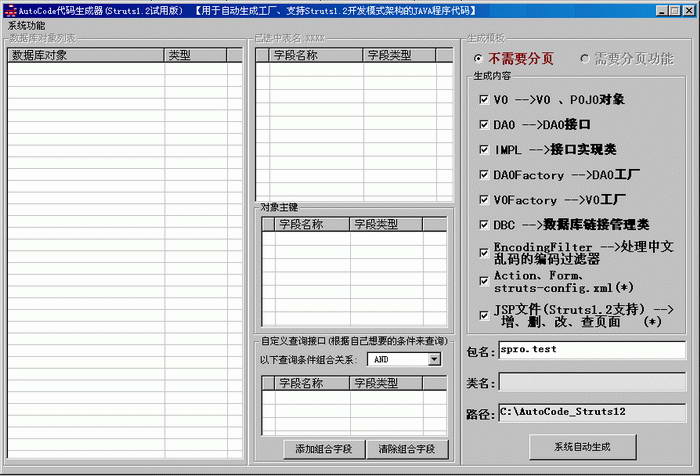
Task: Click the 添加组合字段 button
Action: (324, 449)
